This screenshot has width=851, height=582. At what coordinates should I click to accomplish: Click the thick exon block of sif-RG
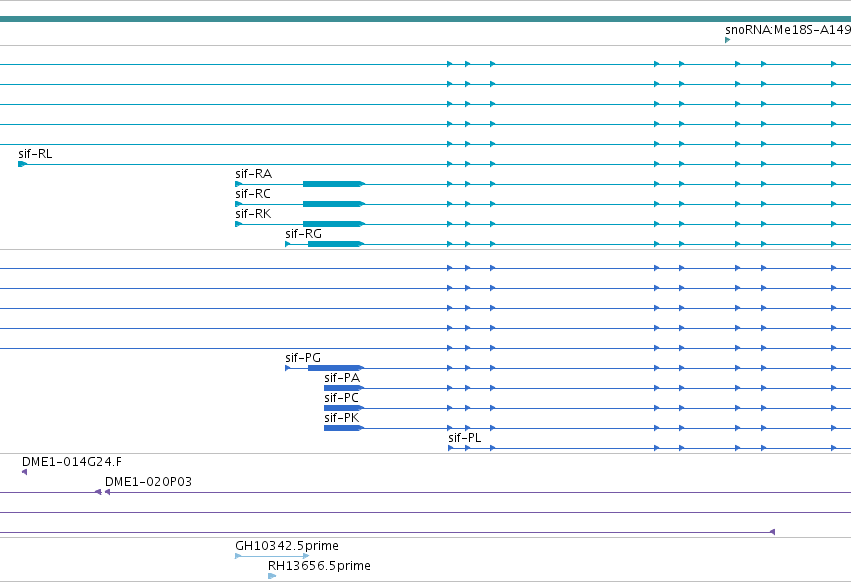[x=334, y=244]
